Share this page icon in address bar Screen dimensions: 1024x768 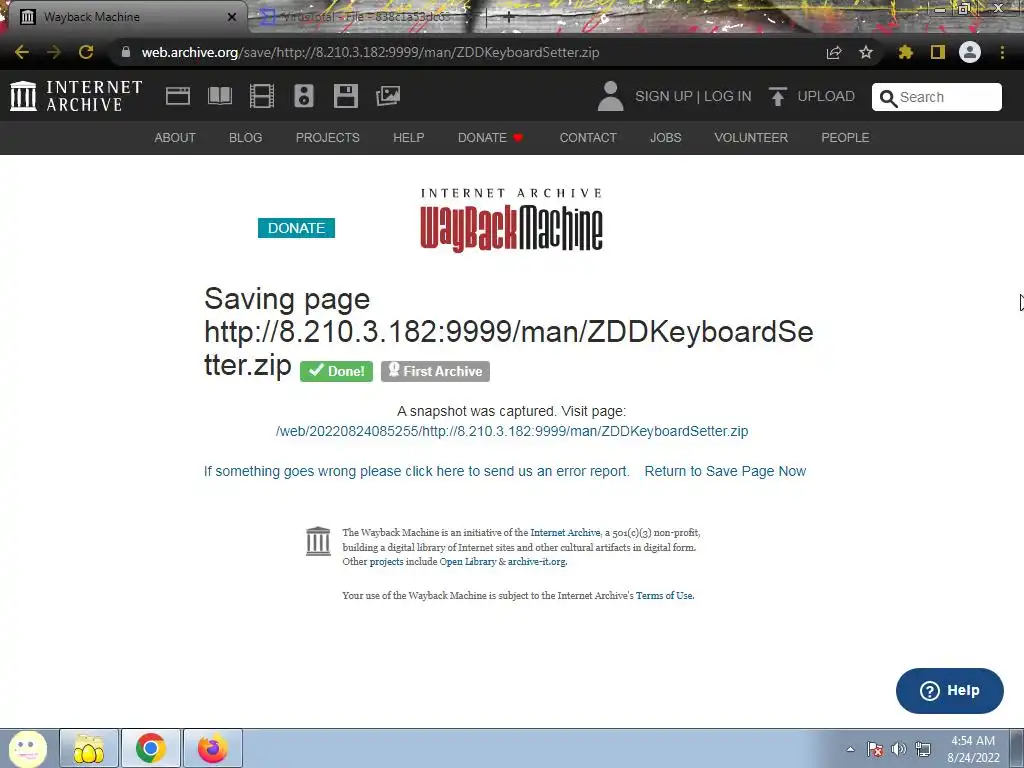point(834,52)
